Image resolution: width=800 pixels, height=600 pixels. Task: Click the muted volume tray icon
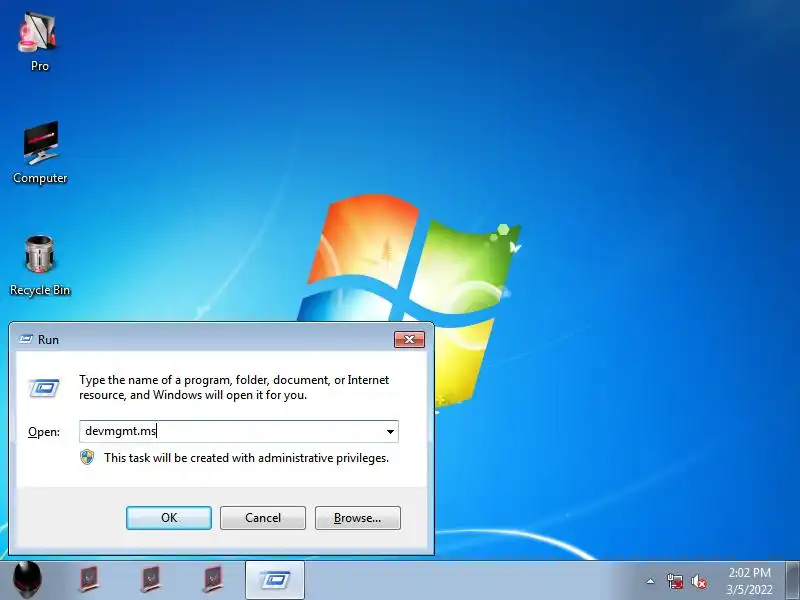pos(699,581)
